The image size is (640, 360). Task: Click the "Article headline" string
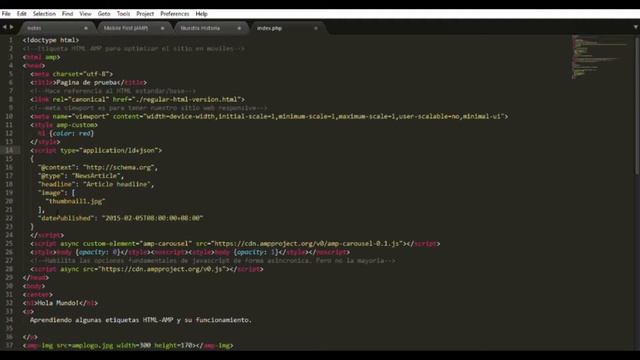117,184
